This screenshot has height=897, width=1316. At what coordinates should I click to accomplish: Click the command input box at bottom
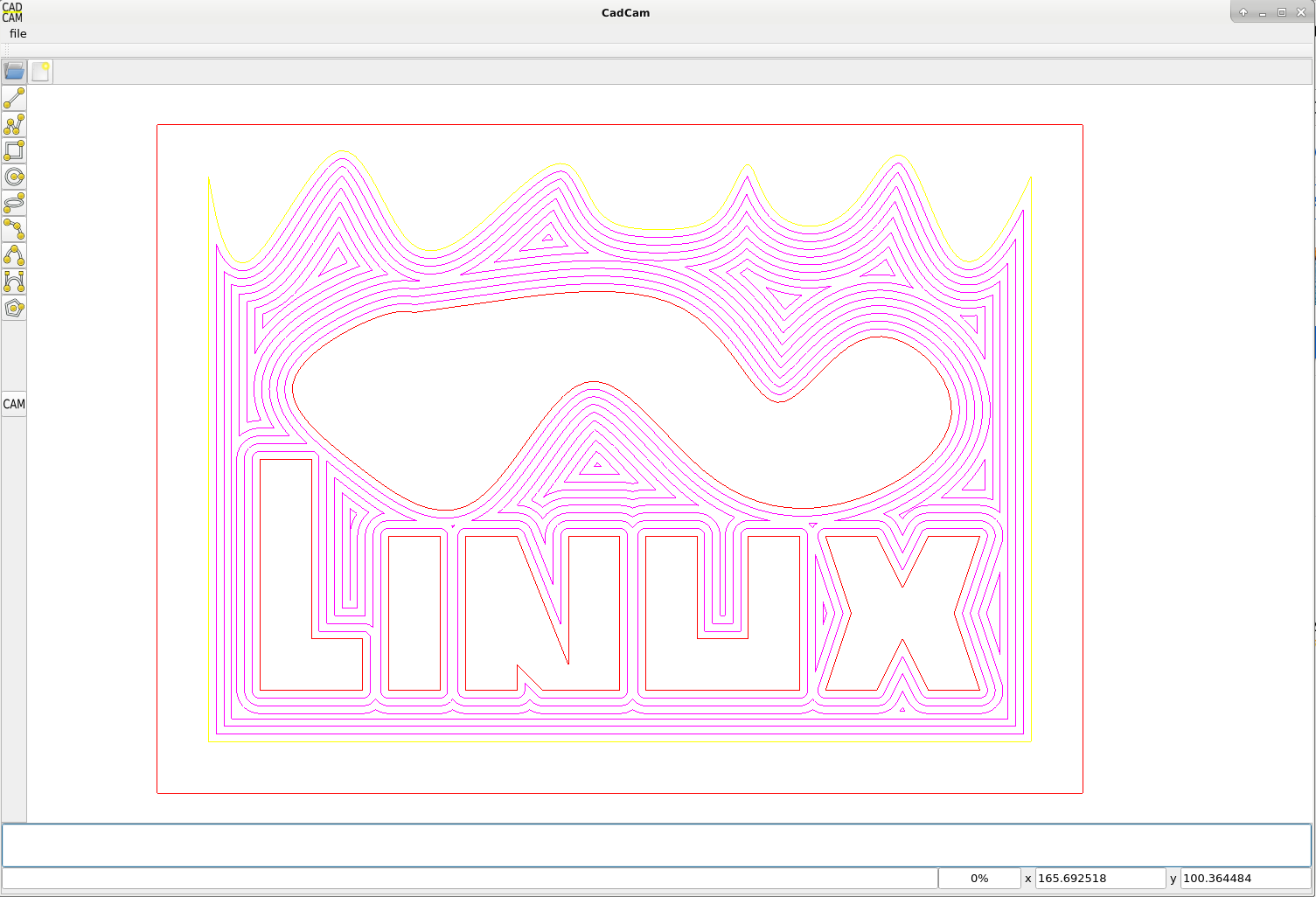(x=657, y=845)
